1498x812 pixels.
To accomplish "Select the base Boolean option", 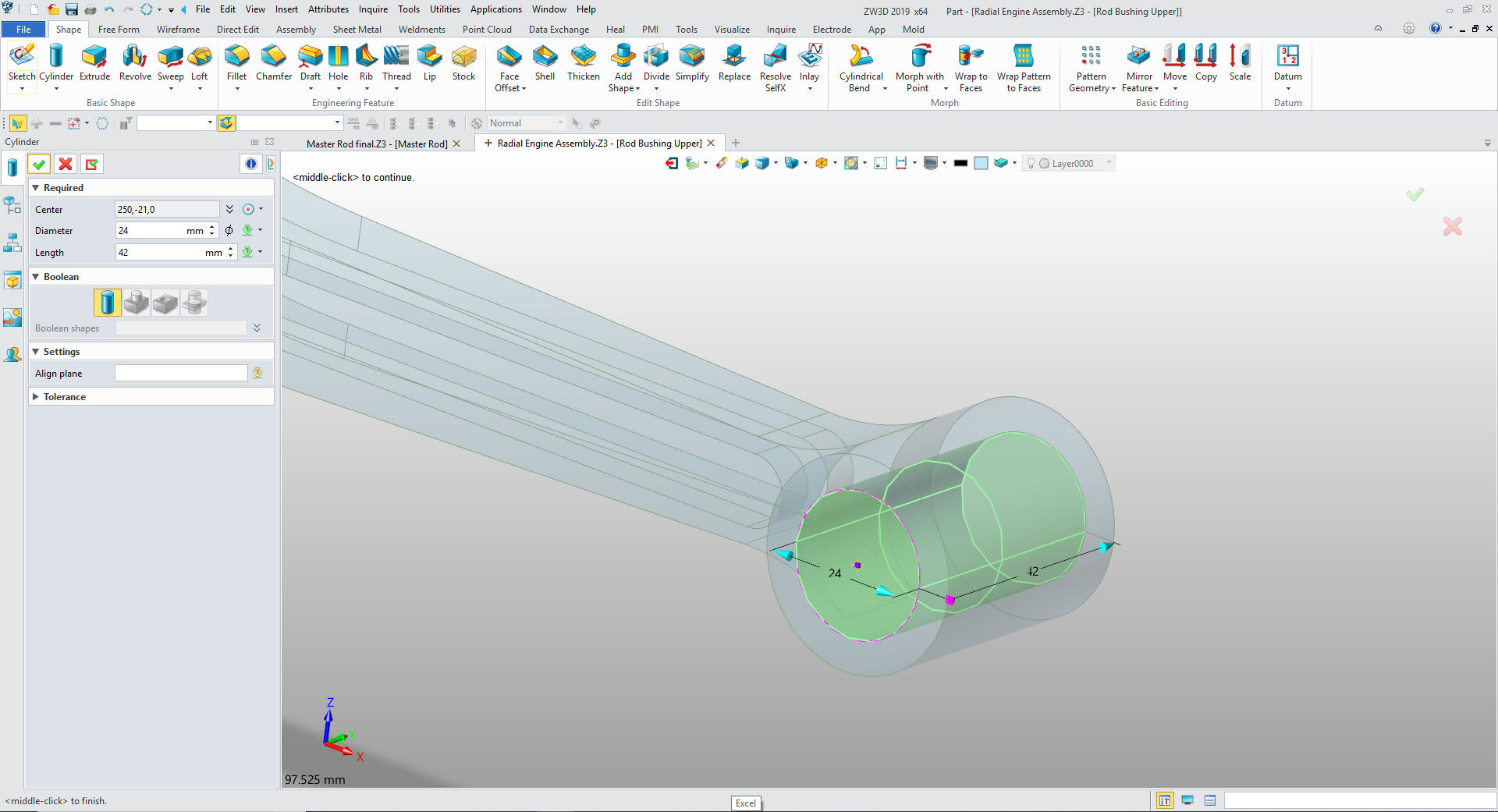I will click(x=108, y=303).
